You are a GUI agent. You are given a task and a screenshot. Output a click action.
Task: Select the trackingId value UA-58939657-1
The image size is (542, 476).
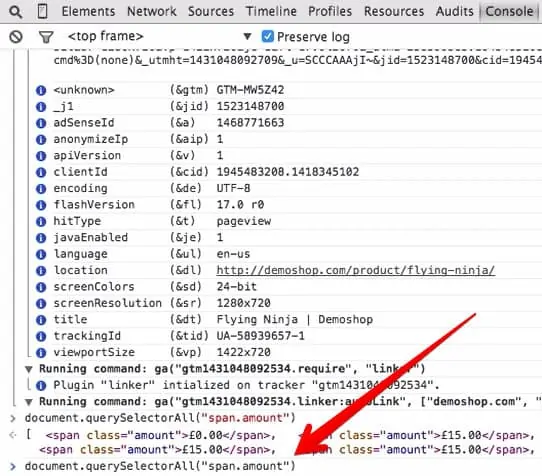pyautogui.click(x=260, y=336)
